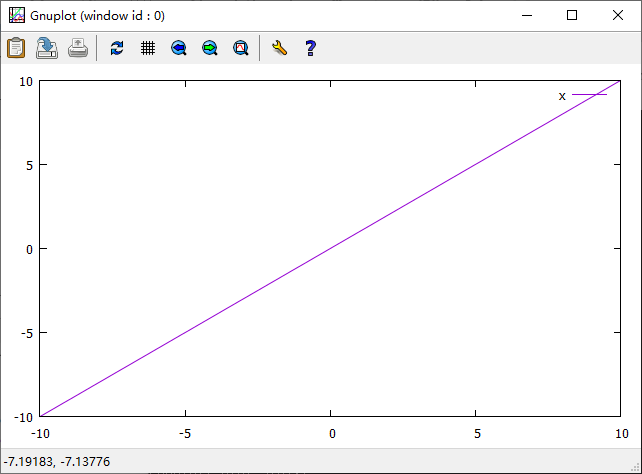Open the wrench options menu

tap(279, 48)
